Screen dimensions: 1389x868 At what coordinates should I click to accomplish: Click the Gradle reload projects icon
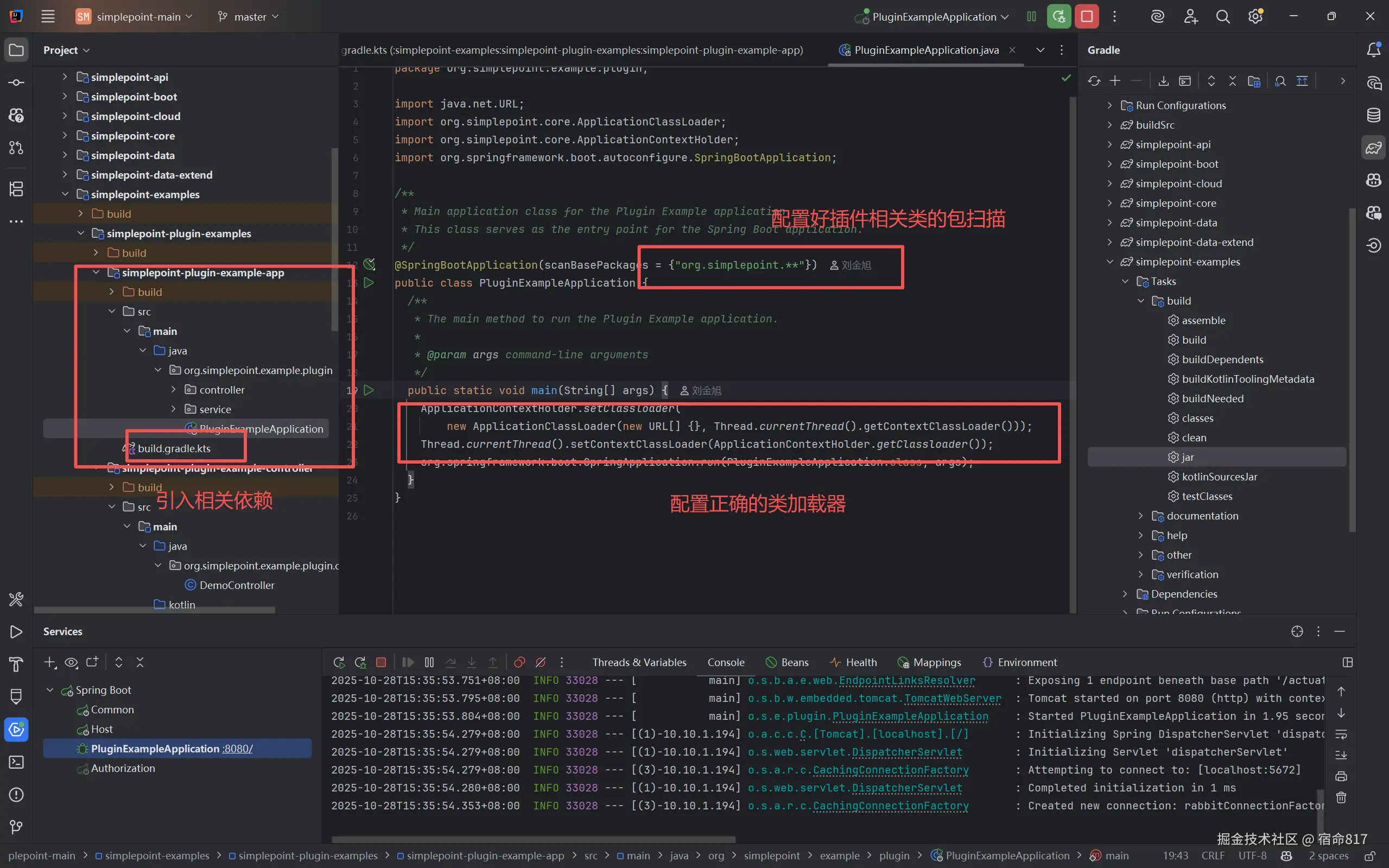(1094, 81)
